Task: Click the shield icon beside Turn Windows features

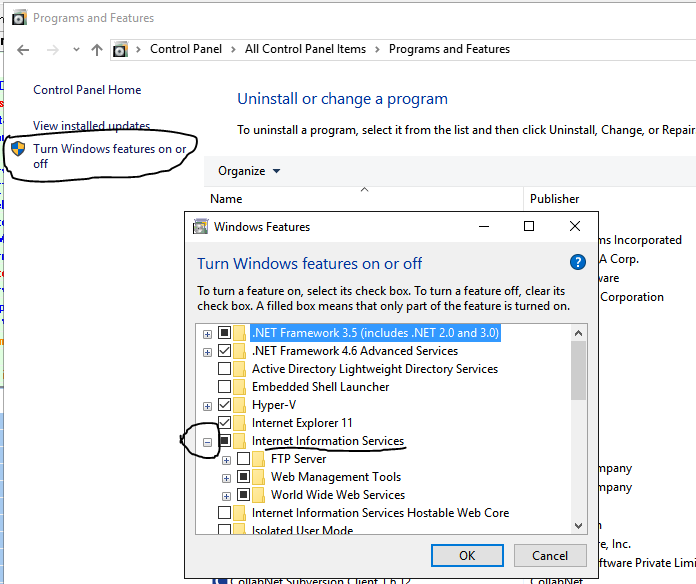Action: [x=18, y=149]
